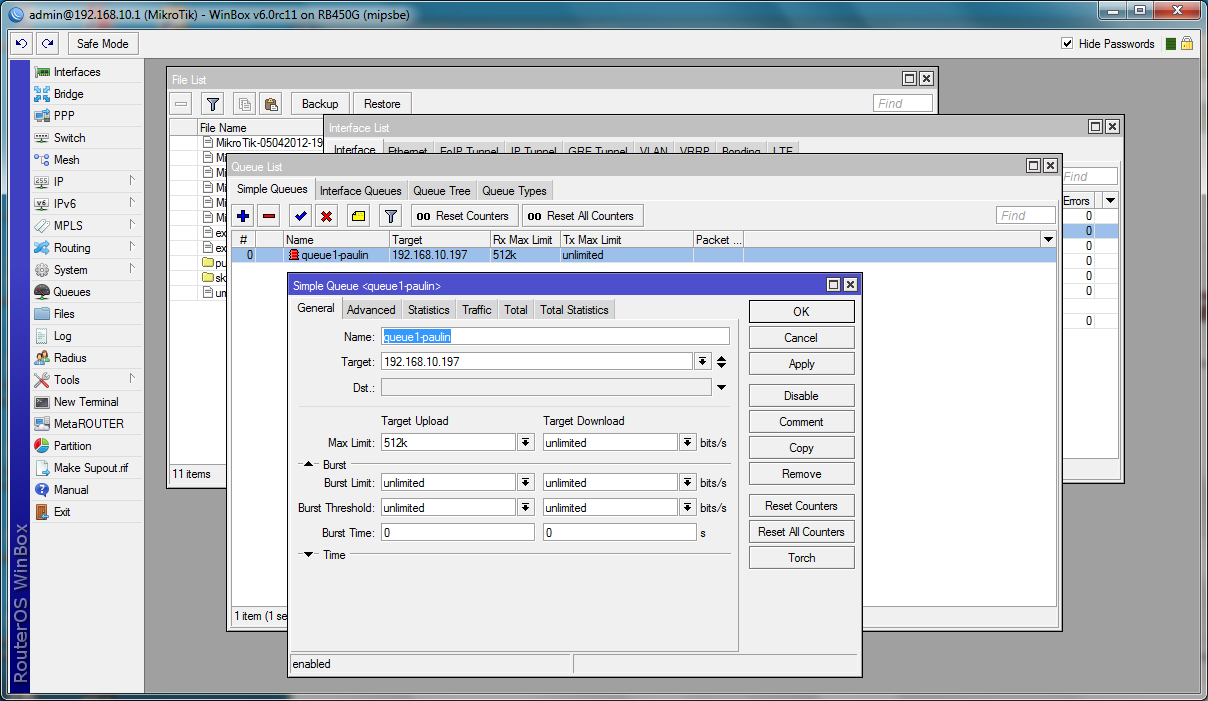Collapse the Burst section

(309, 465)
